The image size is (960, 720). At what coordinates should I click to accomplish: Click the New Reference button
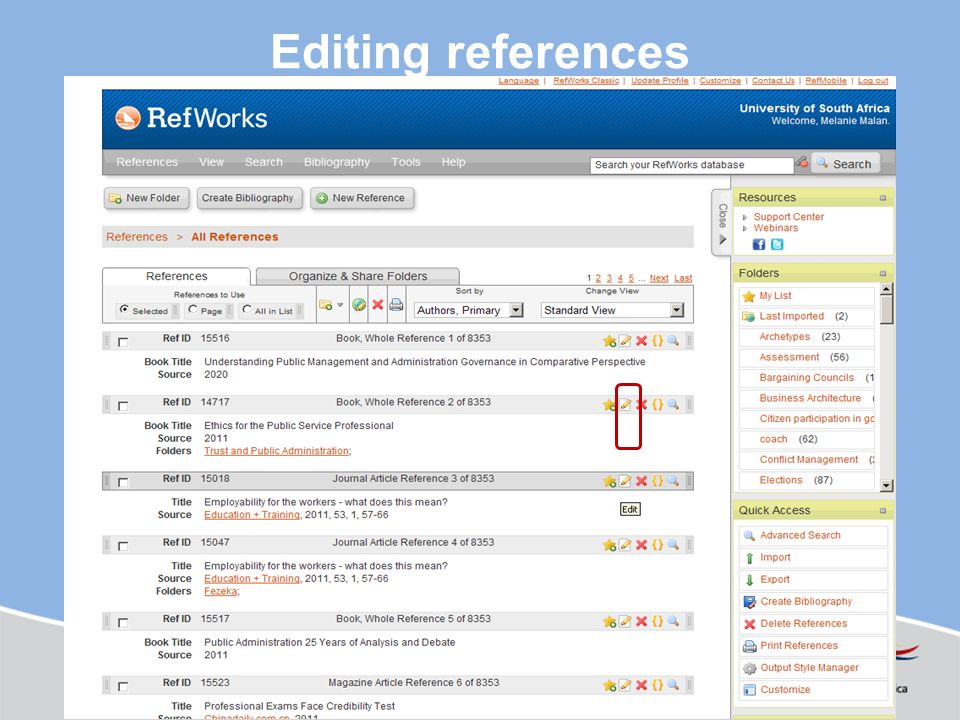pos(362,198)
